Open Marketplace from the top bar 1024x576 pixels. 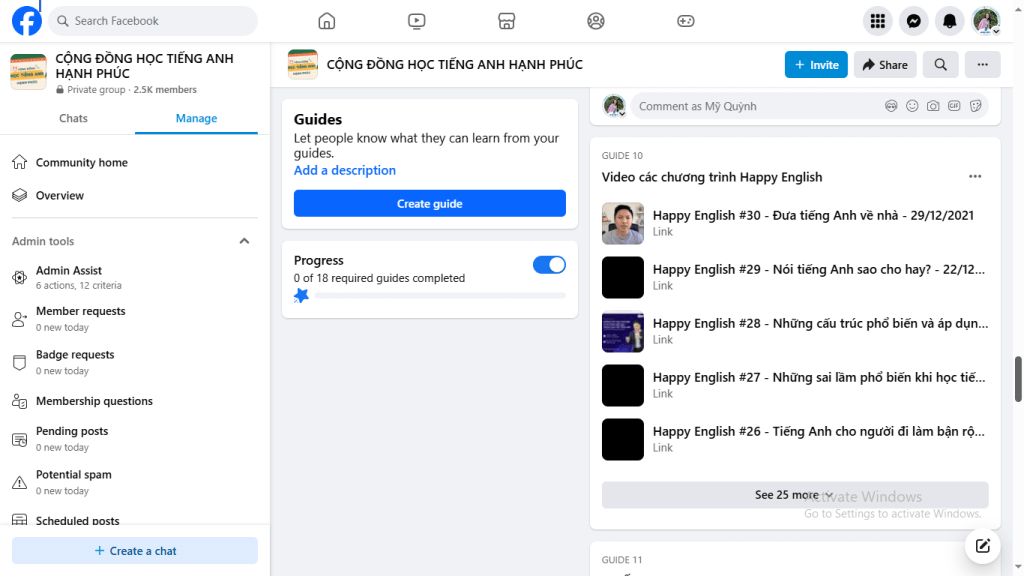[x=506, y=20]
